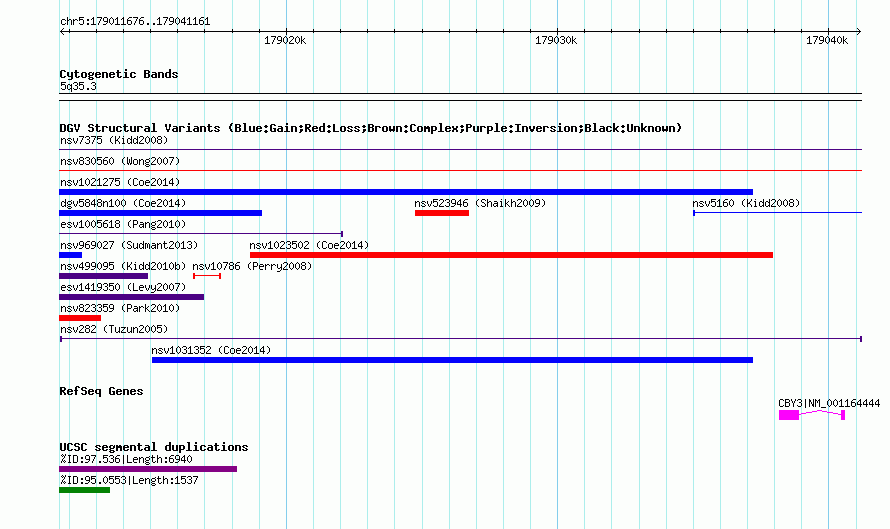Click the CBY3 gene's pink exon block

(789, 415)
